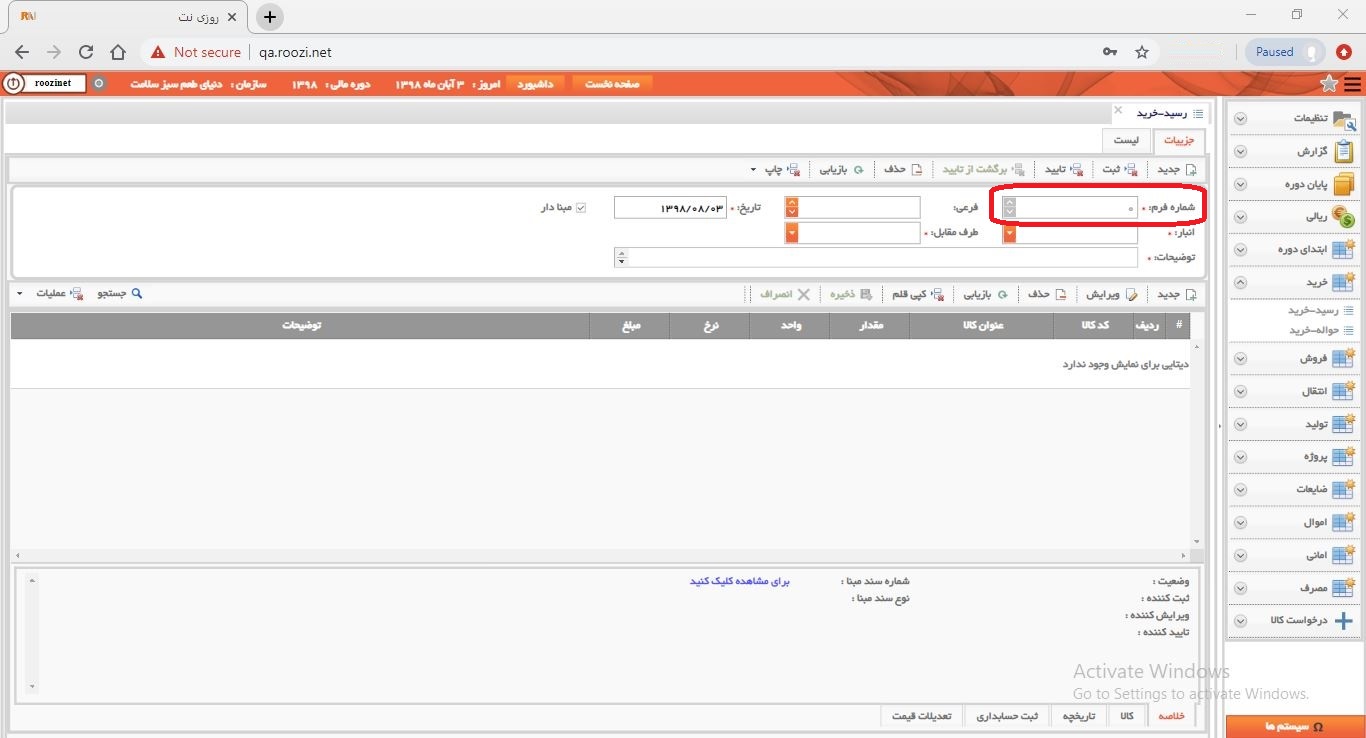1366x738 pixels.
Task: Click the حذف button in the items grid toolbar
Action: click(1048, 295)
